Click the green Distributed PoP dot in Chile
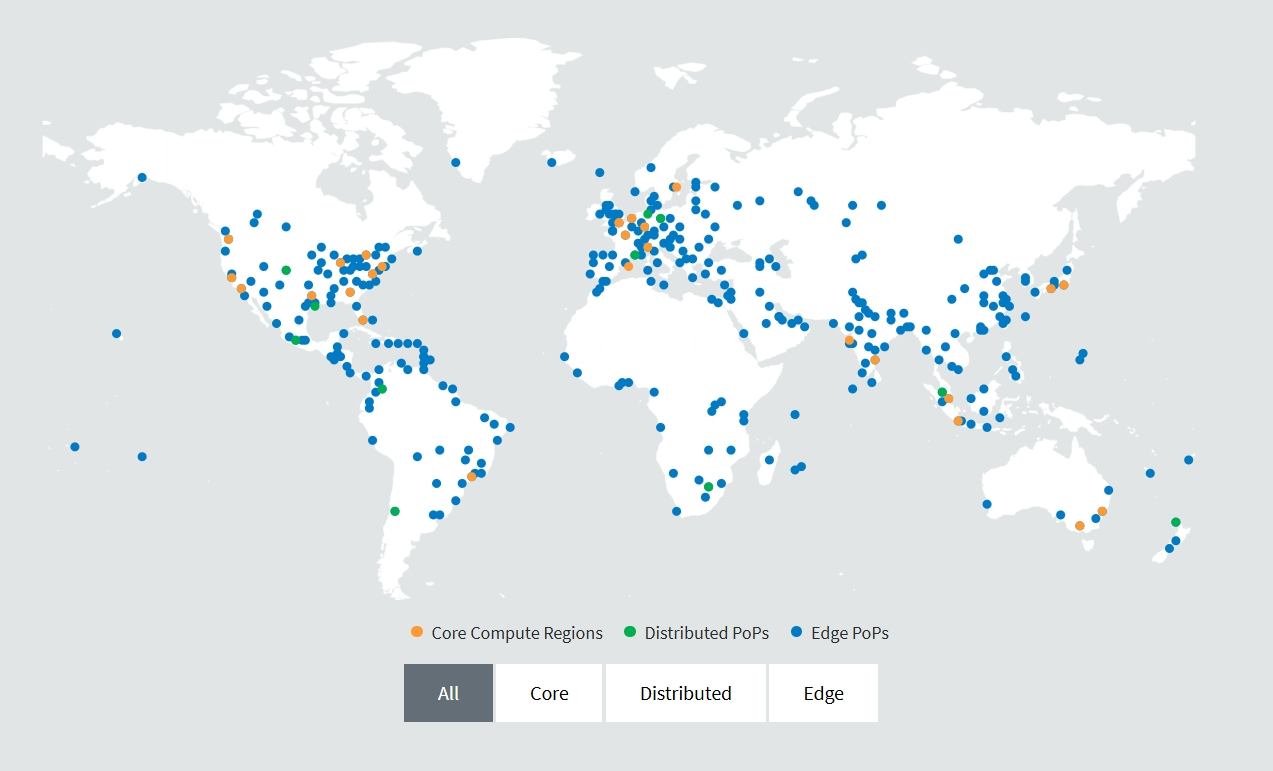 (x=394, y=511)
